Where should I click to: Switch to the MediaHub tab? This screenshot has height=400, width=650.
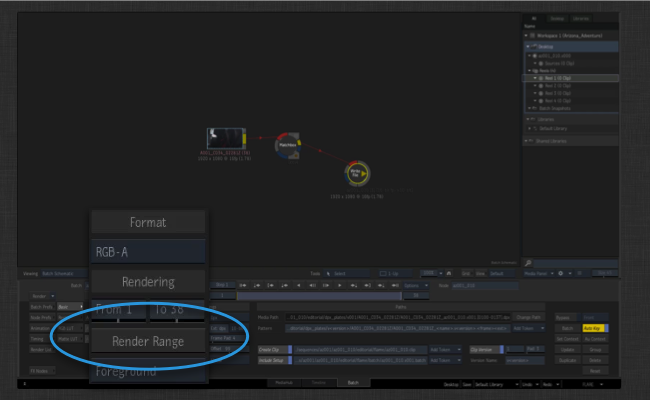[x=284, y=383]
